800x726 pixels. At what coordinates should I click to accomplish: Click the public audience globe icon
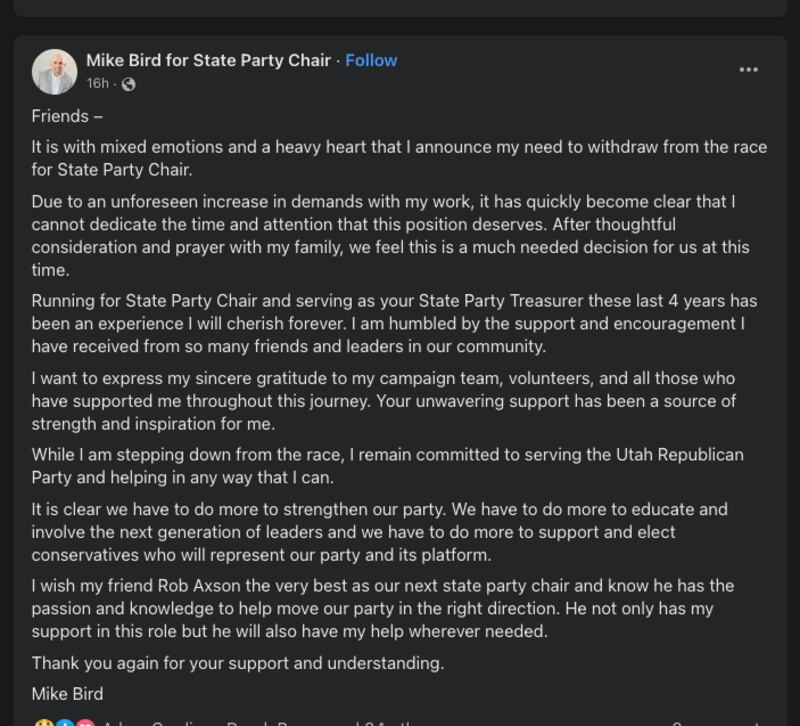click(129, 84)
